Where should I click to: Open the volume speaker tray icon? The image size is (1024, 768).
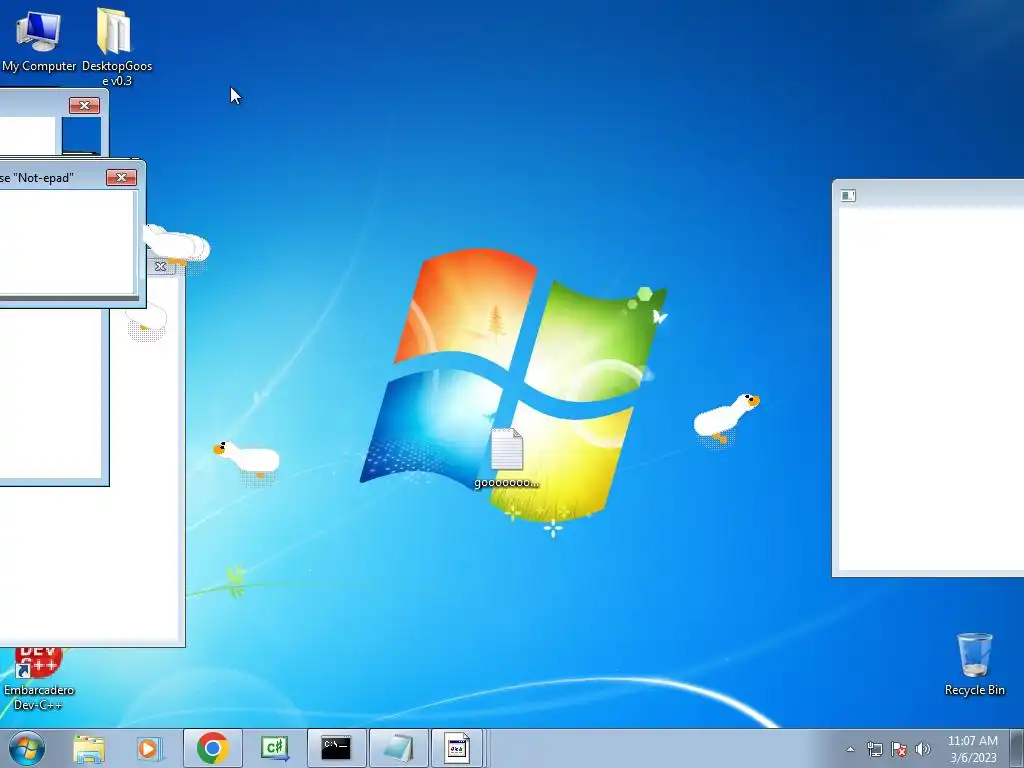923,749
